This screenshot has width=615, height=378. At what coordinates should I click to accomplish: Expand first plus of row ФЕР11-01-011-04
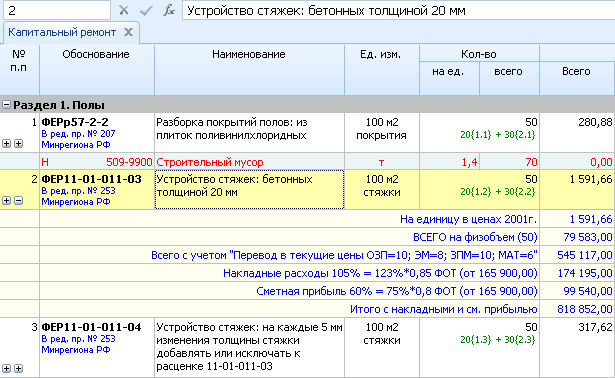[6, 368]
